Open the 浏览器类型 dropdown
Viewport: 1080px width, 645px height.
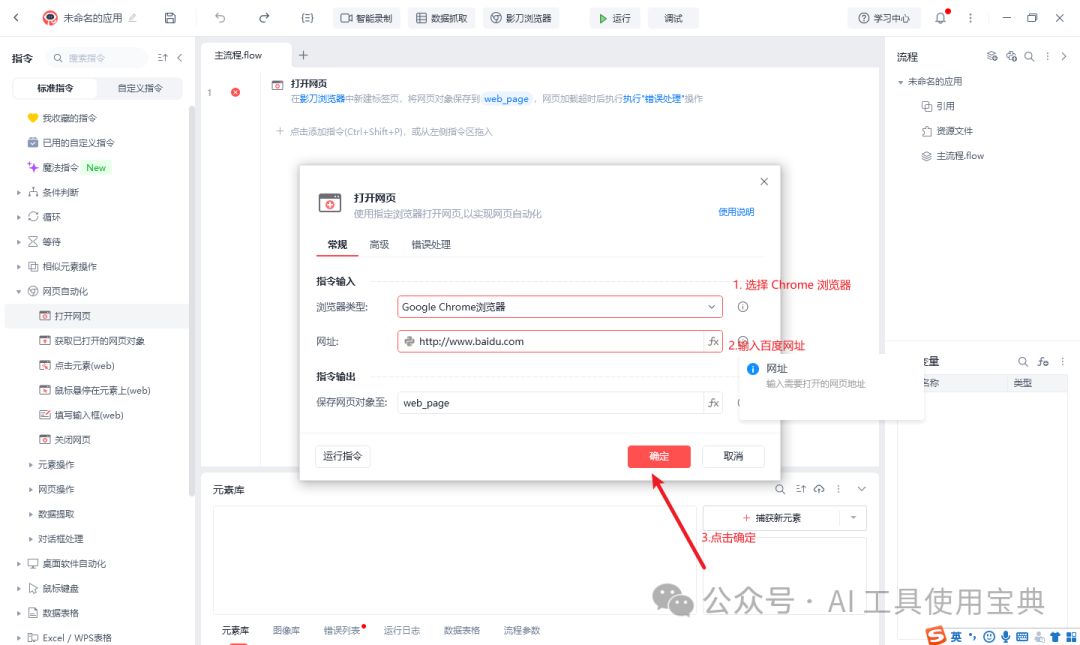click(559, 307)
